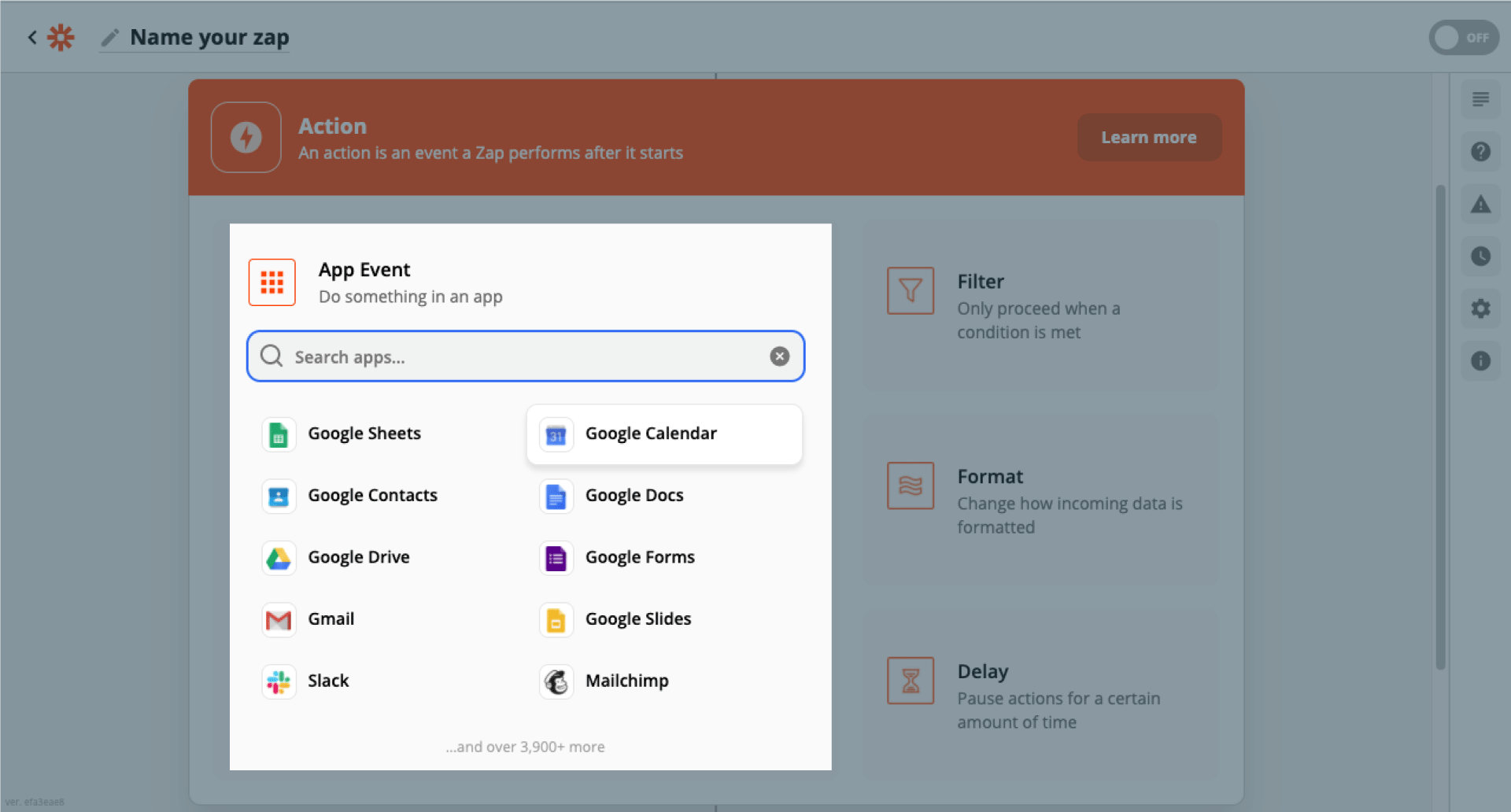Click the 'App Event' heading
This screenshot has height=812, width=1511.
[364, 270]
